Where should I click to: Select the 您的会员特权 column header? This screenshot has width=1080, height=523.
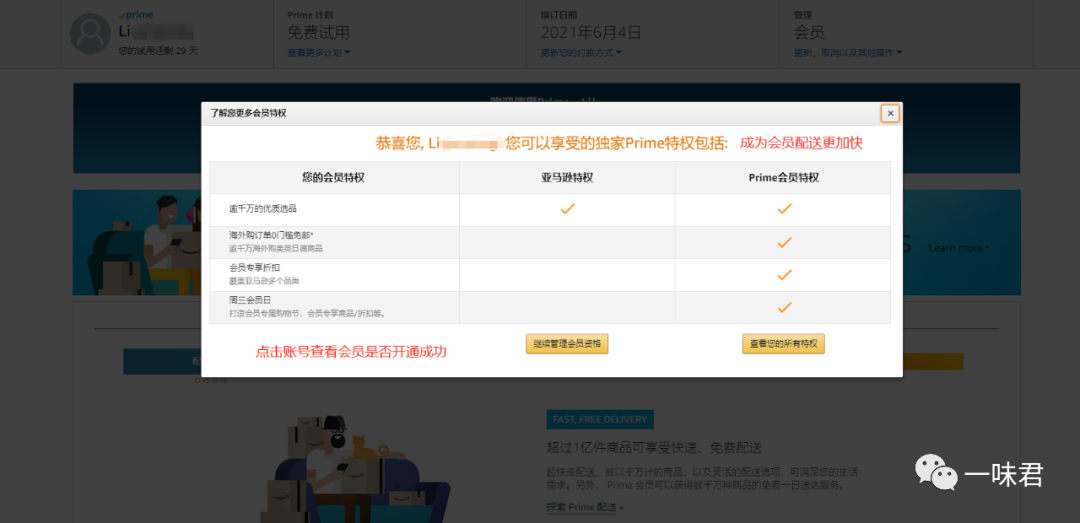coord(333,178)
